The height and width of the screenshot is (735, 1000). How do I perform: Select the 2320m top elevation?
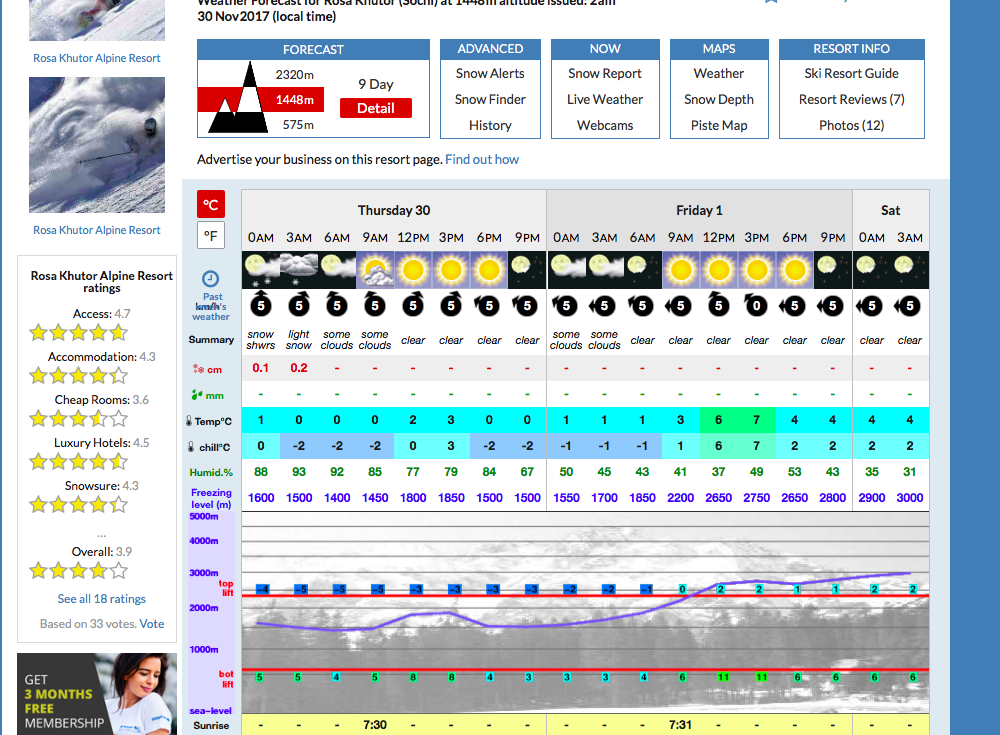tap(295, 75)
